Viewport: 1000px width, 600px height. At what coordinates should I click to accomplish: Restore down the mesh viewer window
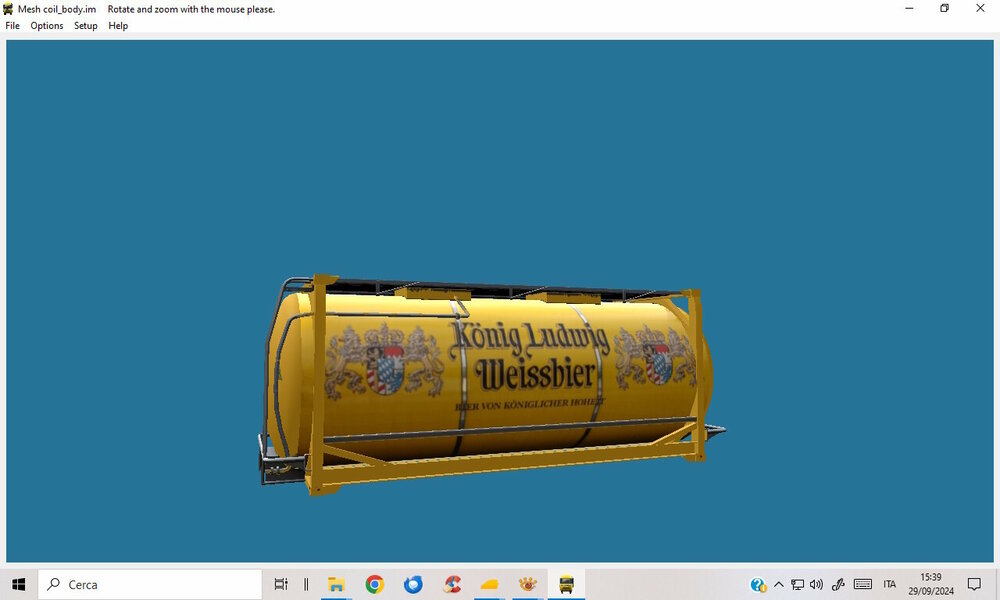[x=945, y=8]
